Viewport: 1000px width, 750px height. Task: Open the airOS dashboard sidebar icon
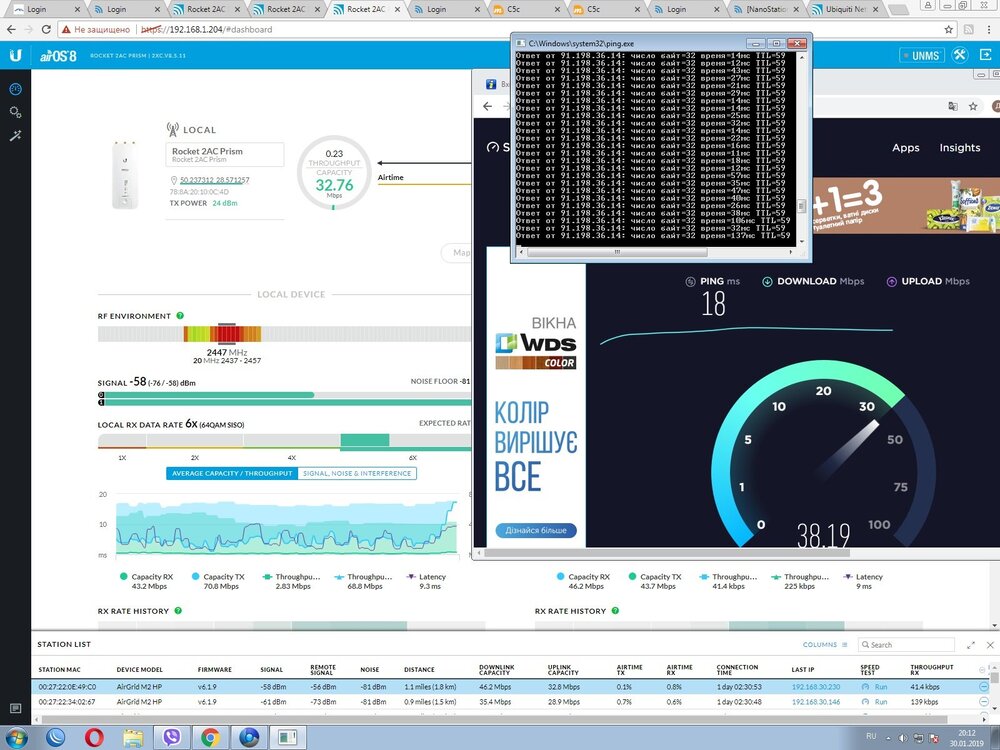[x=15, y=89]
